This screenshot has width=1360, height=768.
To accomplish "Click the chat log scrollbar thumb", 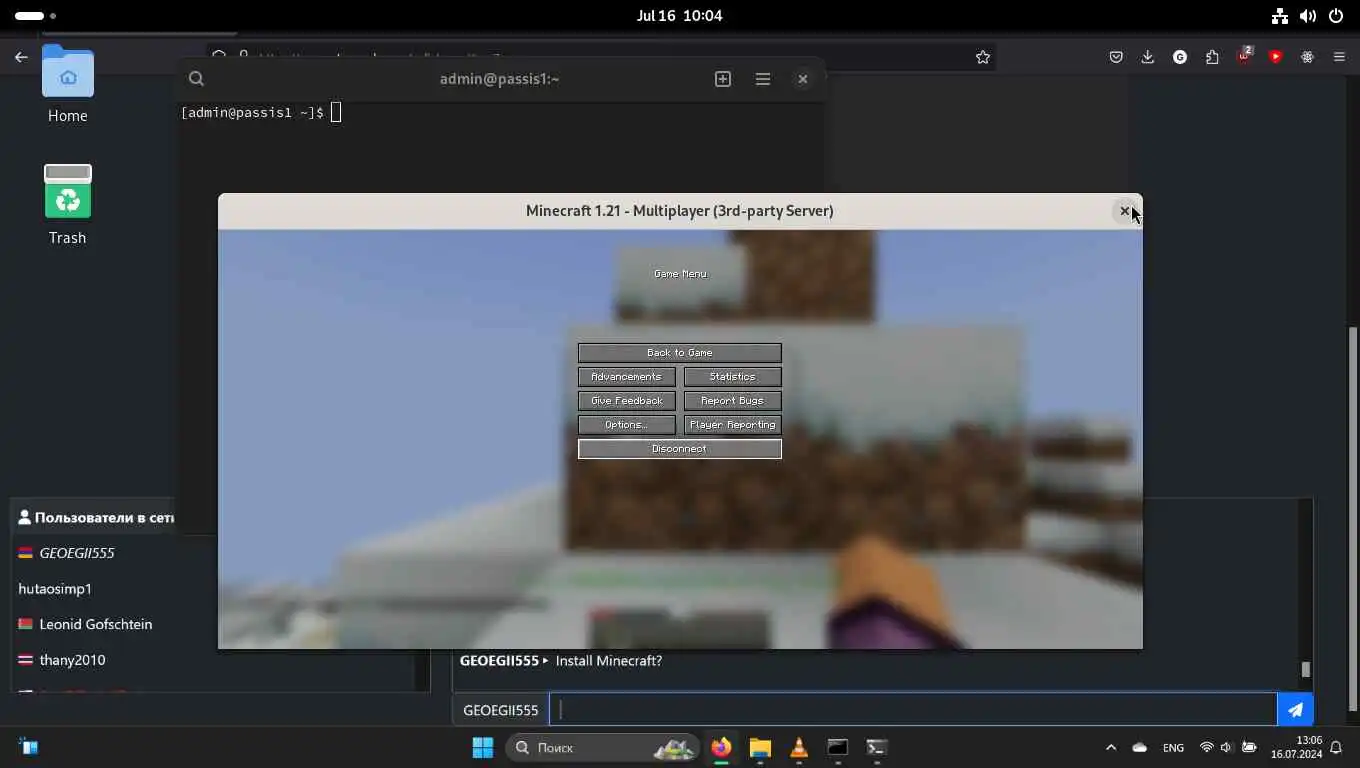I will (x=1305, y=669).
